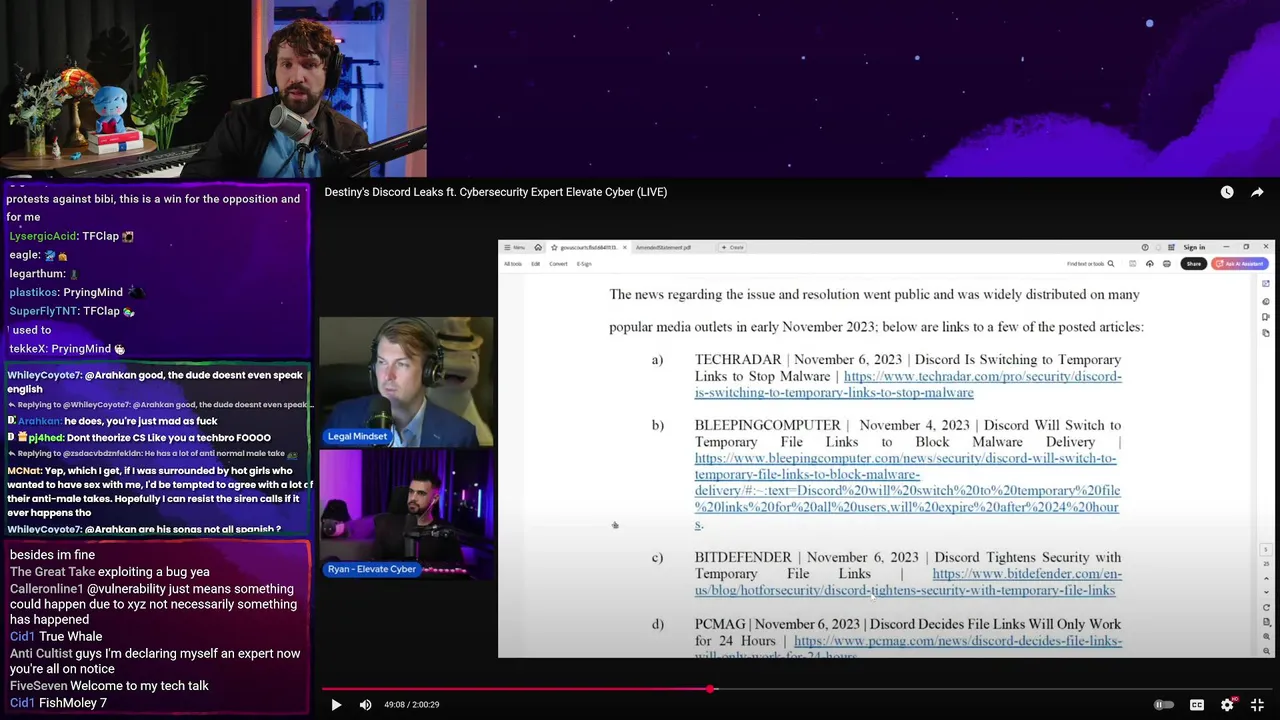
Task: Switch to AmendedStatement.pdf tab
Action: [x=663, y=247]
